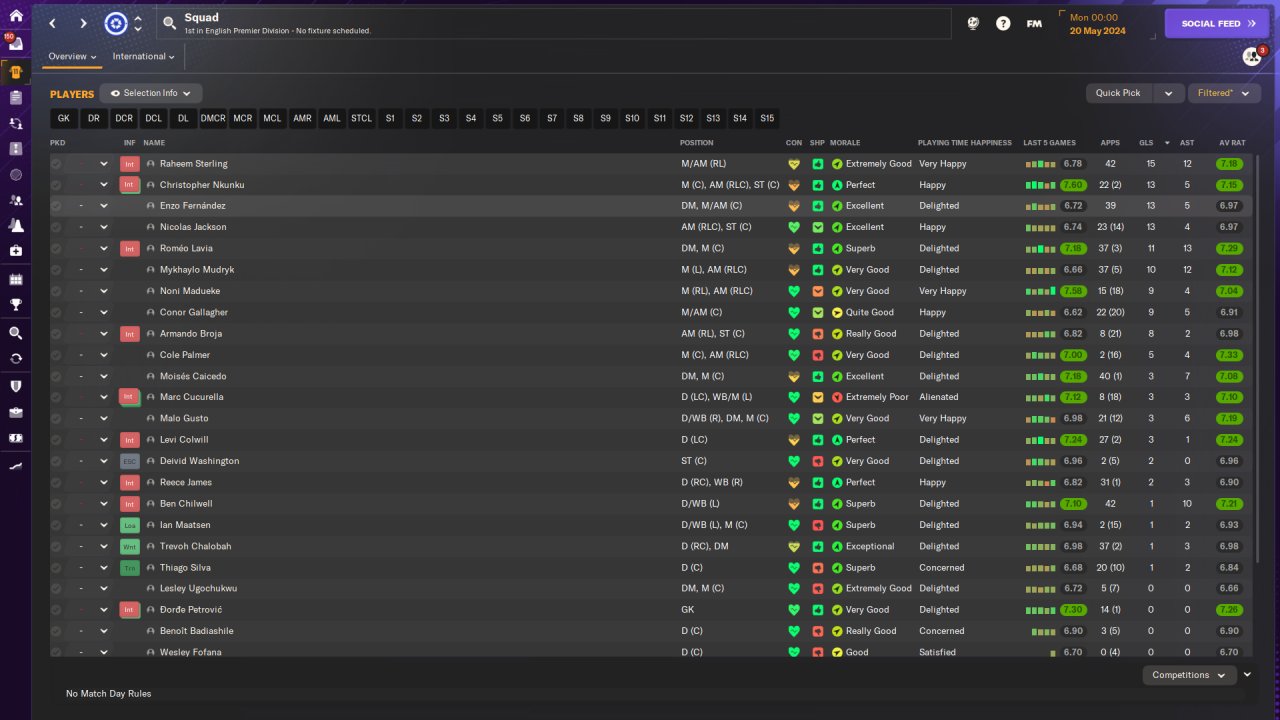Open the Schedule calendar icon in sidebar
The width and height of the screenshot is (1280, 720).
coord(15,280)
